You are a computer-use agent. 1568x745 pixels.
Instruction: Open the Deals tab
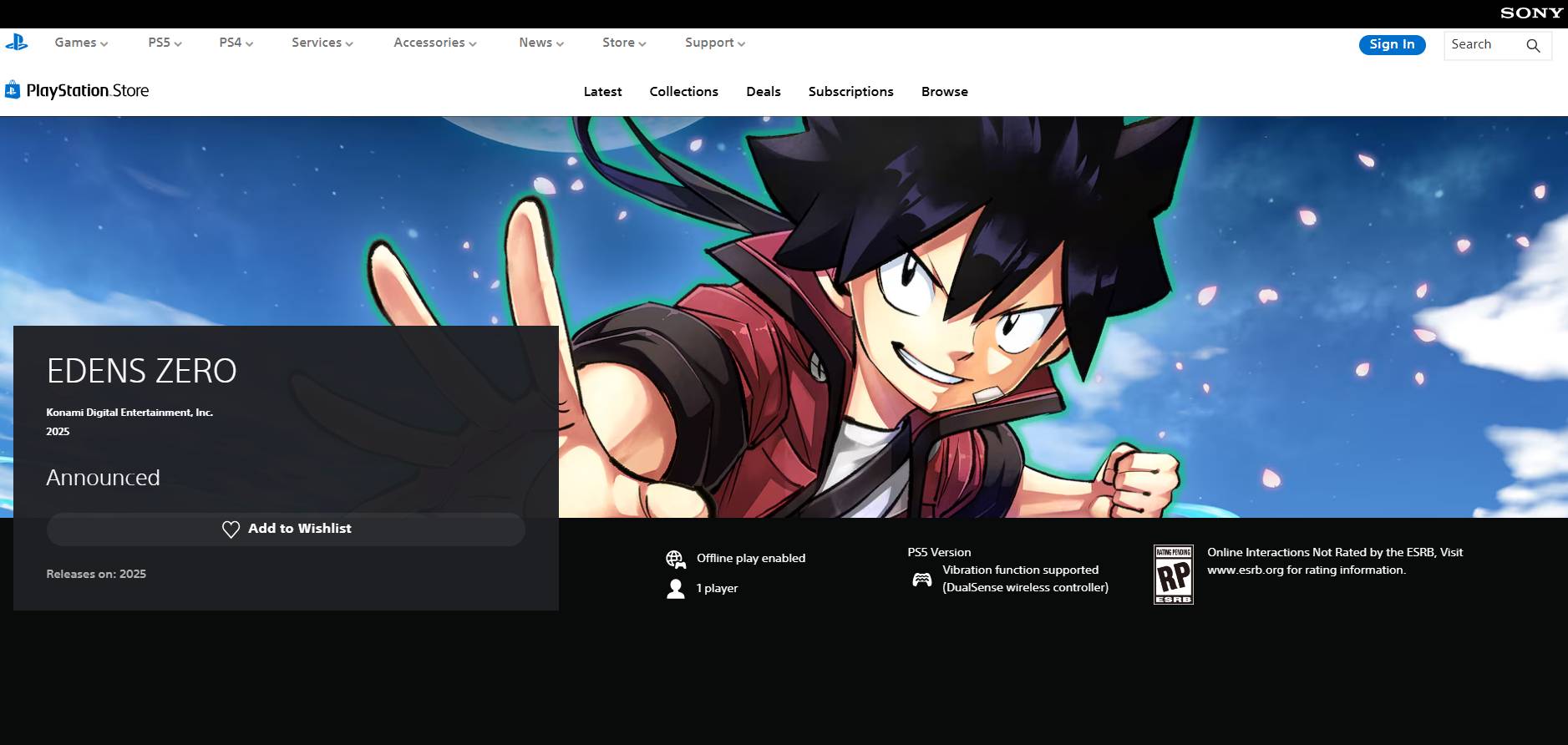coord(763,92)
